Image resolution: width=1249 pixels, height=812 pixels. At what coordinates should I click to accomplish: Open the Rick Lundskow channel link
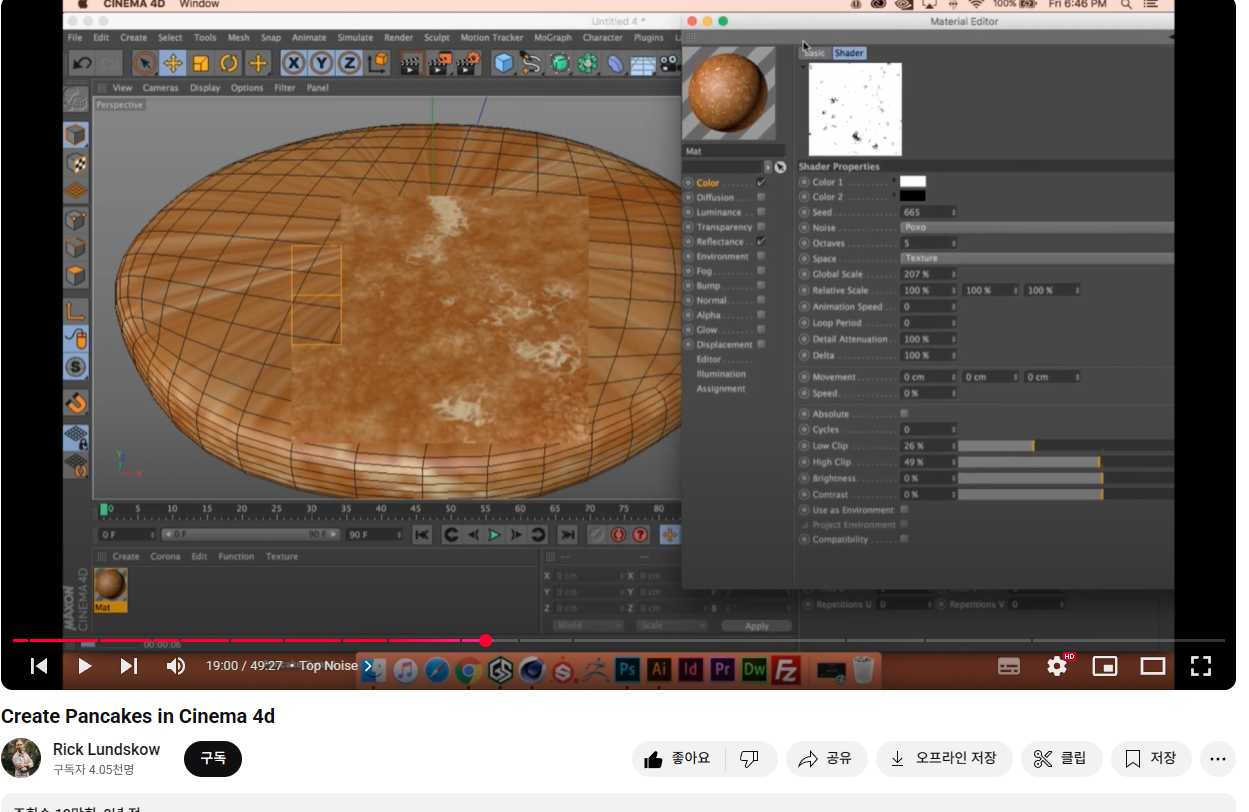(106, 750)
